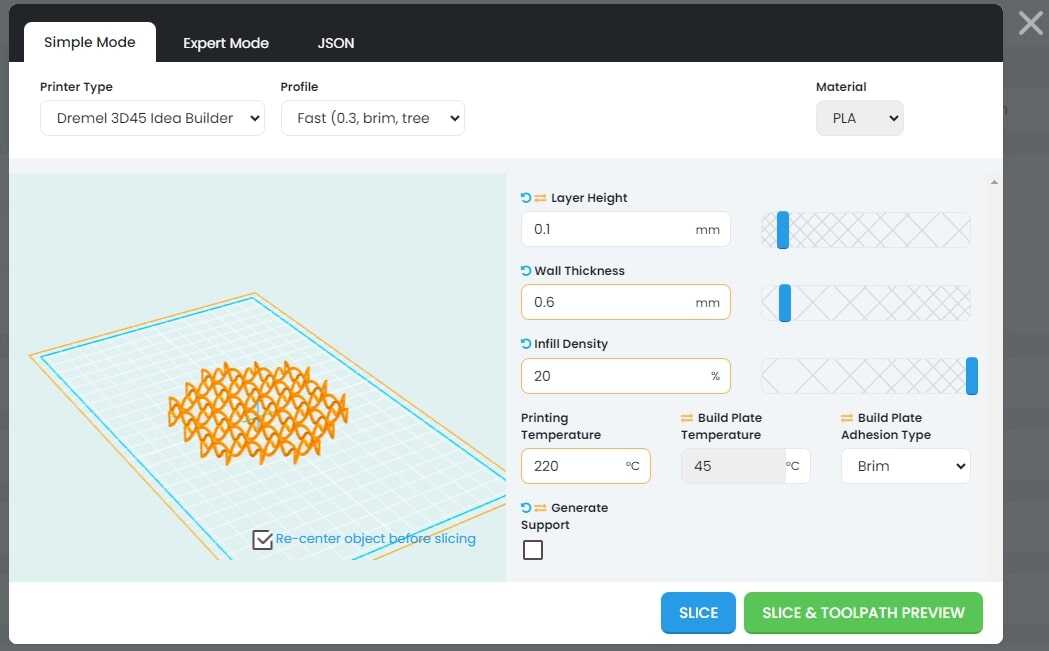This screenshot has width=1049, height=651.
Task: Reset Generate Support with its blue undo icon
Action: click(526, 508)
